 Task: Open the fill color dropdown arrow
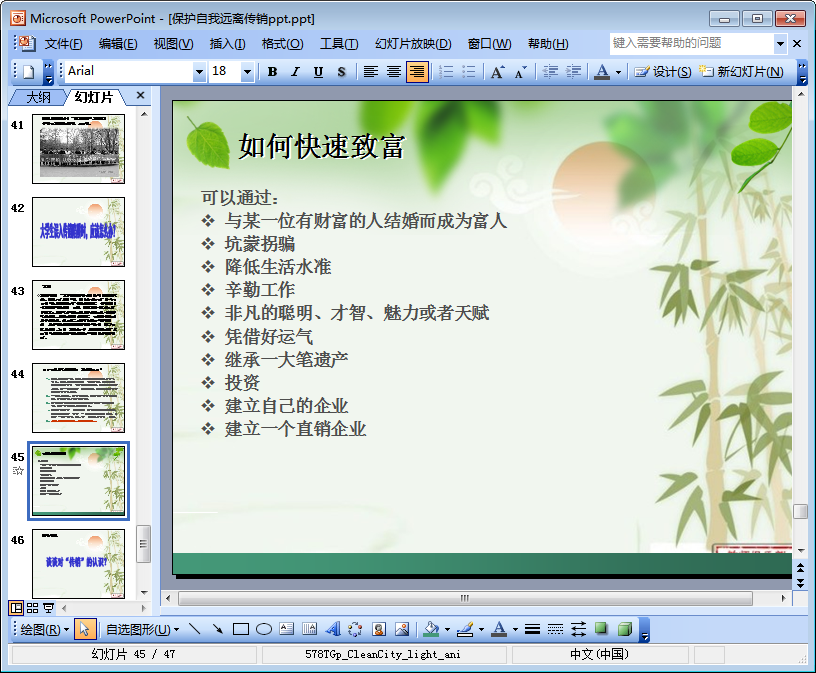pos(446,629)
